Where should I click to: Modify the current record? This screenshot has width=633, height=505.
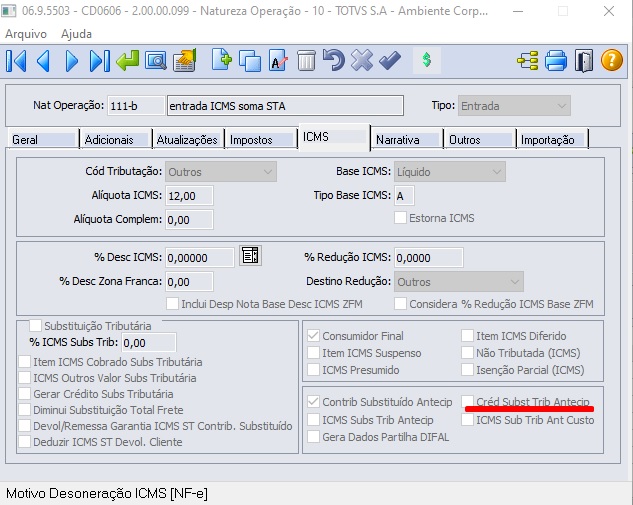tap(278, 60)
